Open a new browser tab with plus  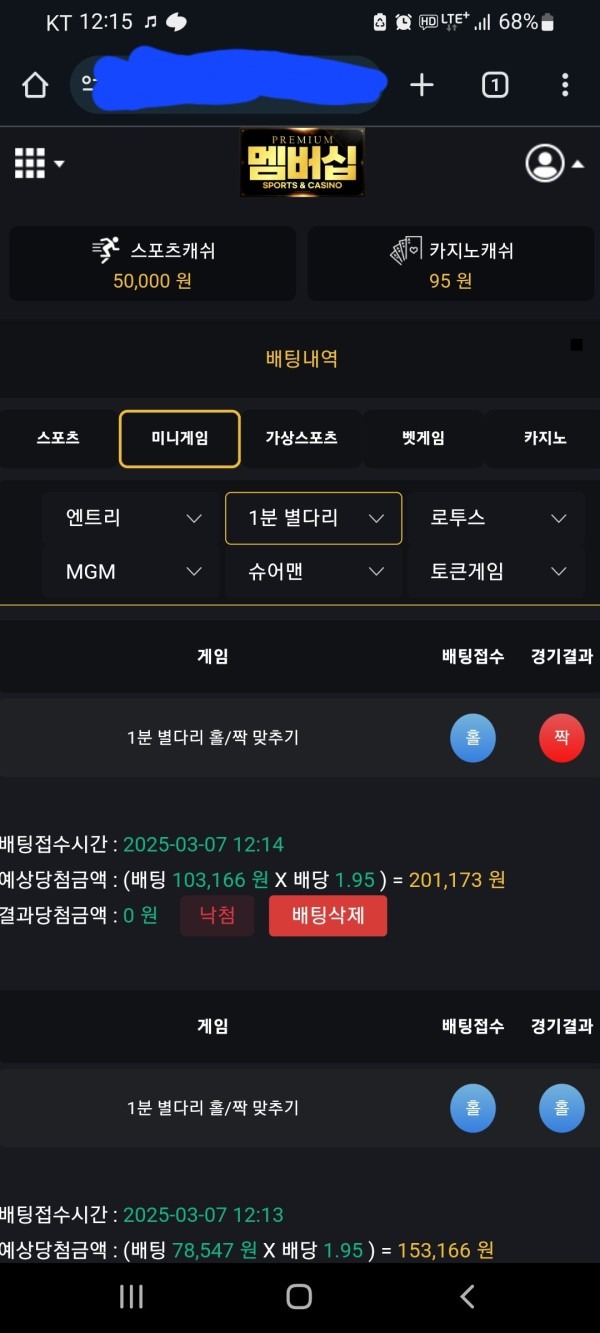[x=421, y=85]
